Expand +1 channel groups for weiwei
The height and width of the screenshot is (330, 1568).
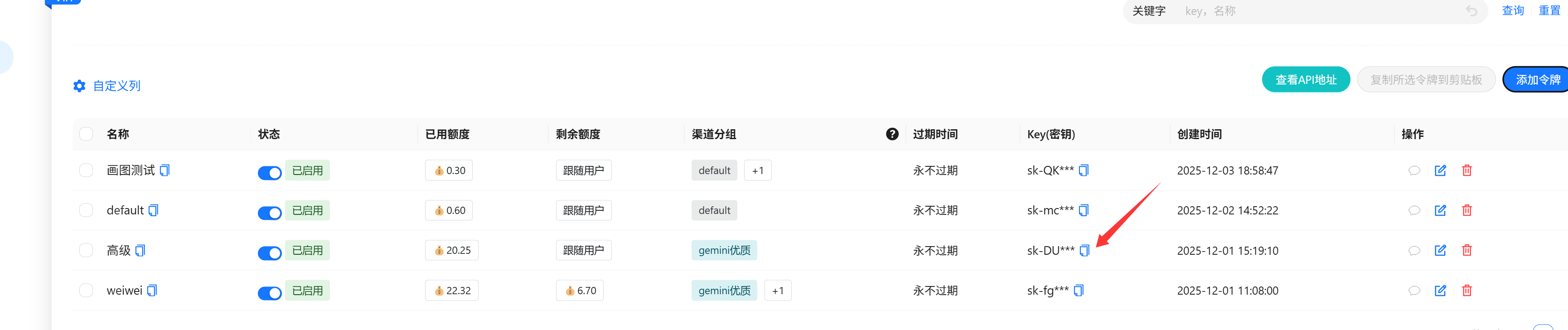coord(778,291)
